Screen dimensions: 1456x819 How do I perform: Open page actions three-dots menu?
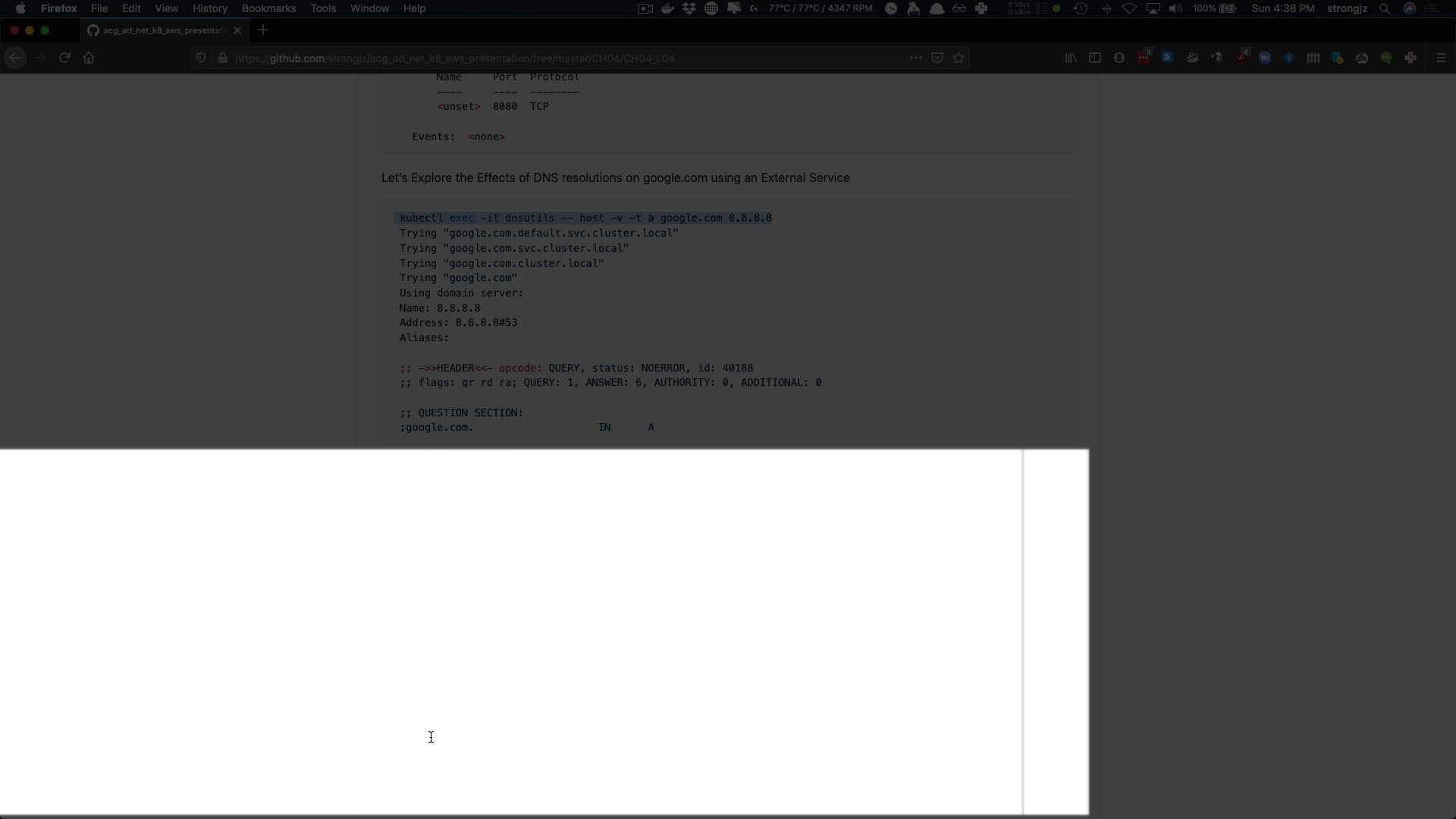915,58
